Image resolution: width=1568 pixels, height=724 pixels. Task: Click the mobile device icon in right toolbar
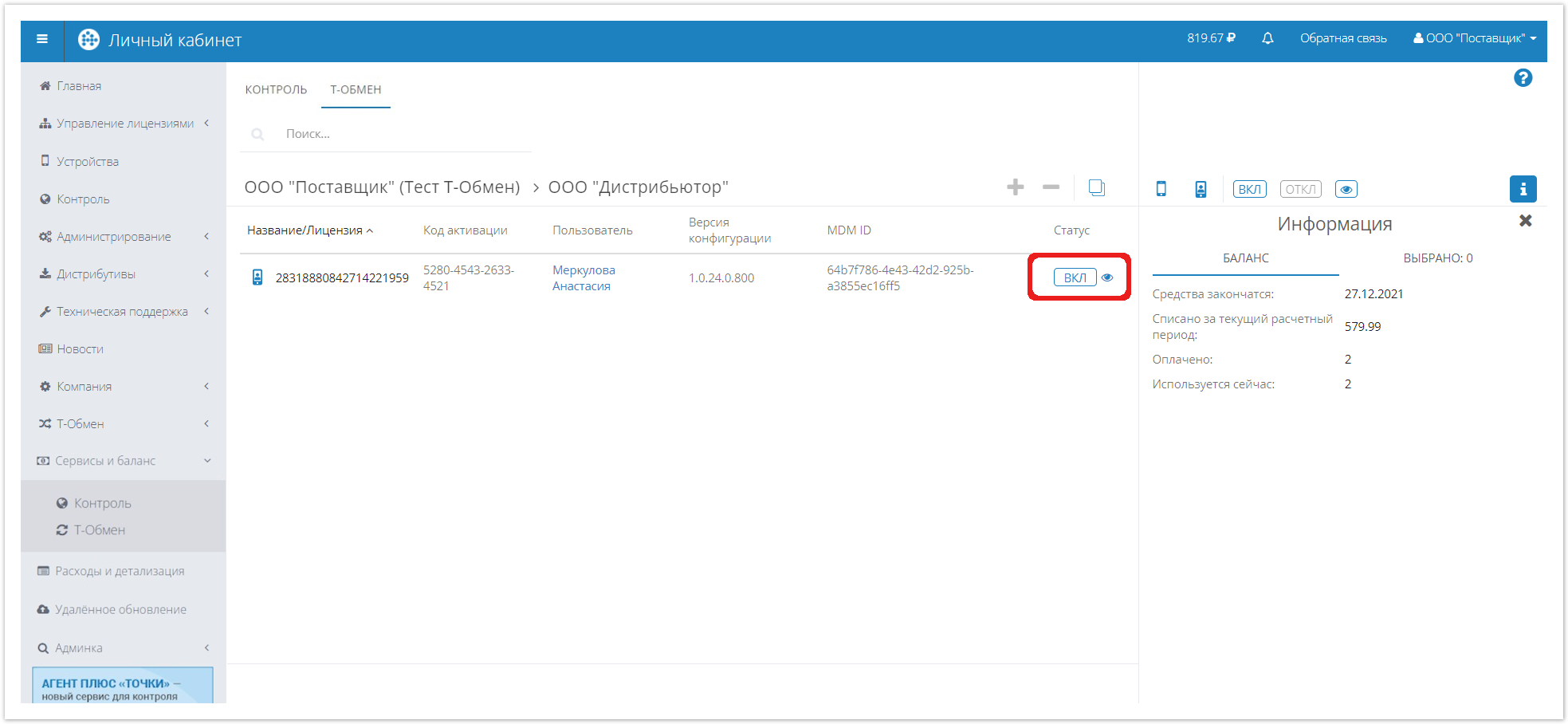[1161, 189]
